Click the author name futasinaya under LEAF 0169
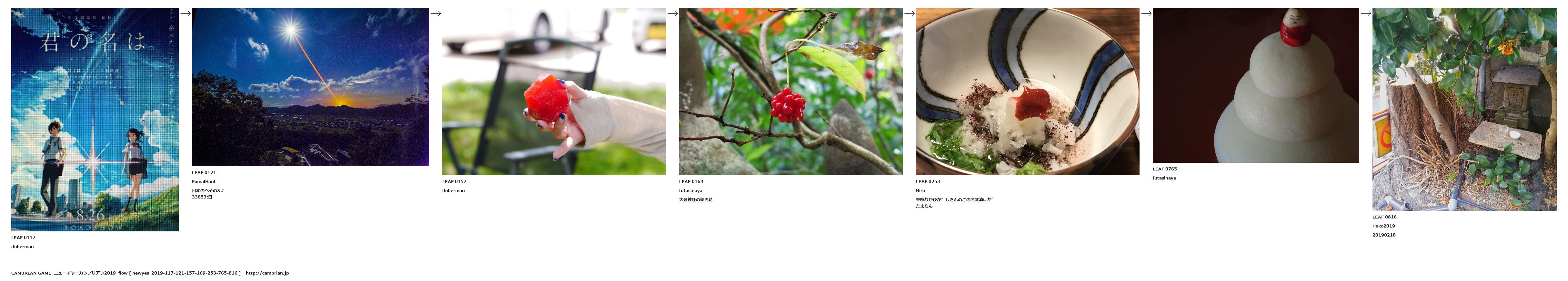The height and width of the screenshot is (281, 1568). tap(691, 191)
